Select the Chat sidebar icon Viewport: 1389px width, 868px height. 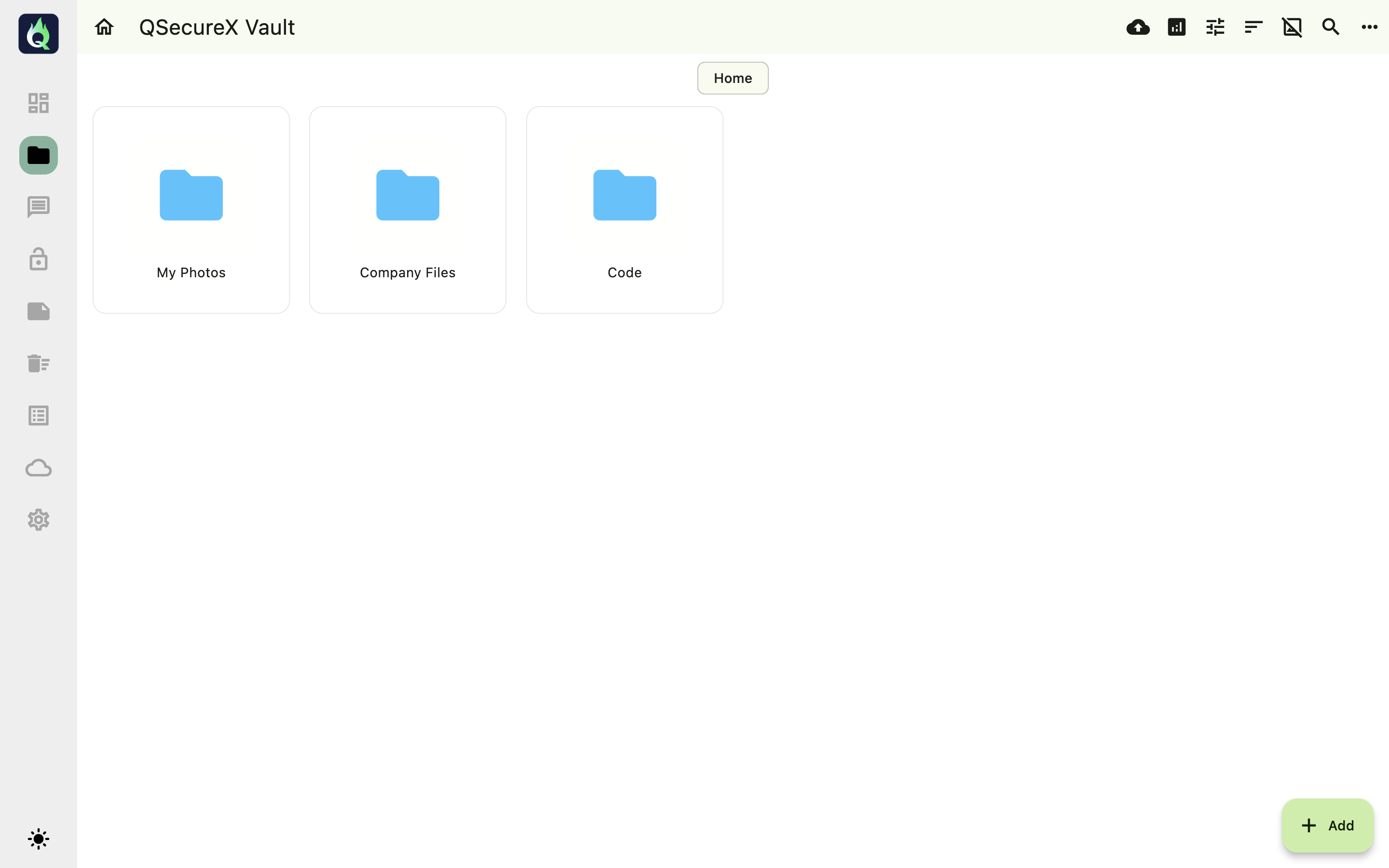38,207
